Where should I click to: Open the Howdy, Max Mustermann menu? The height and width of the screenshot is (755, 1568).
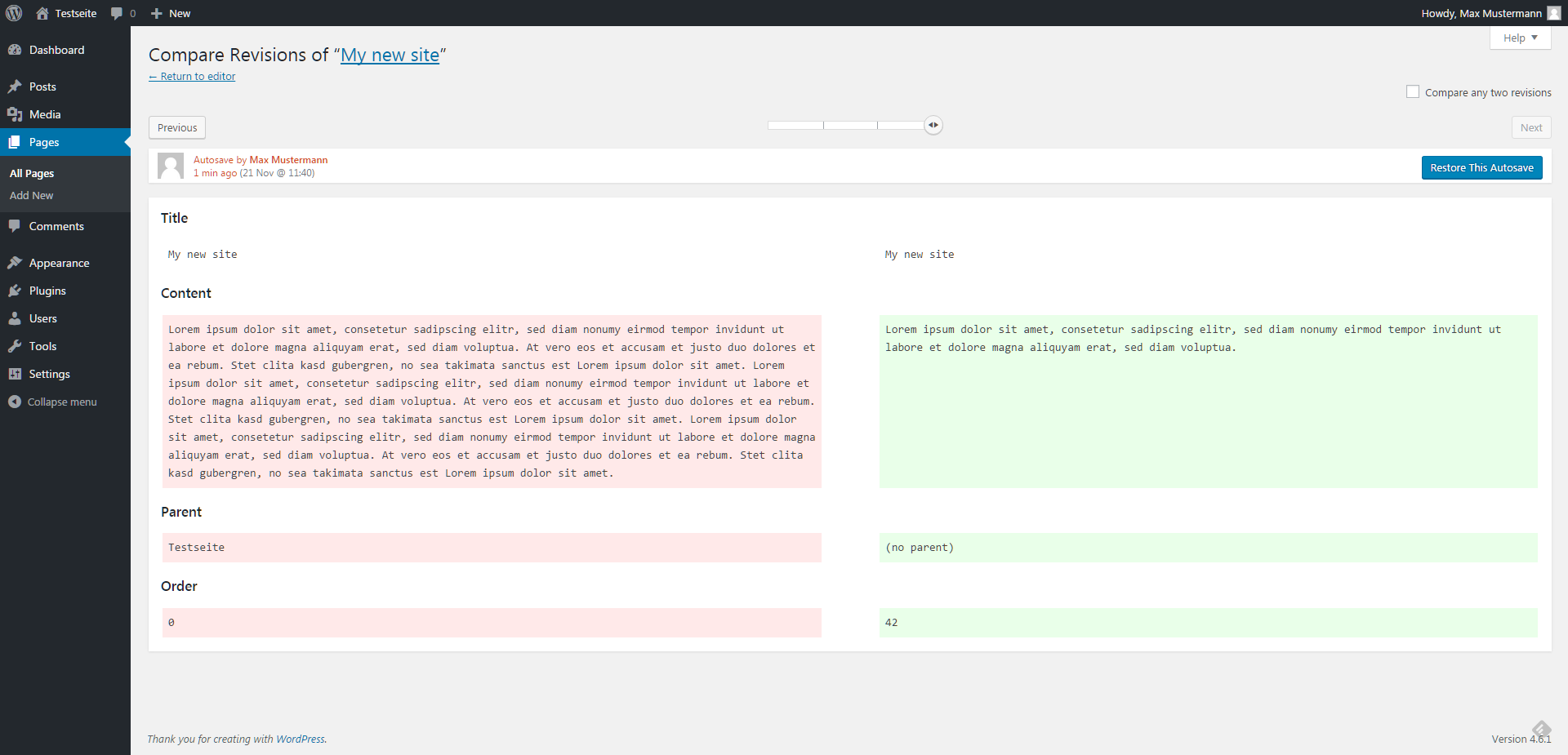pos(1490,13)
